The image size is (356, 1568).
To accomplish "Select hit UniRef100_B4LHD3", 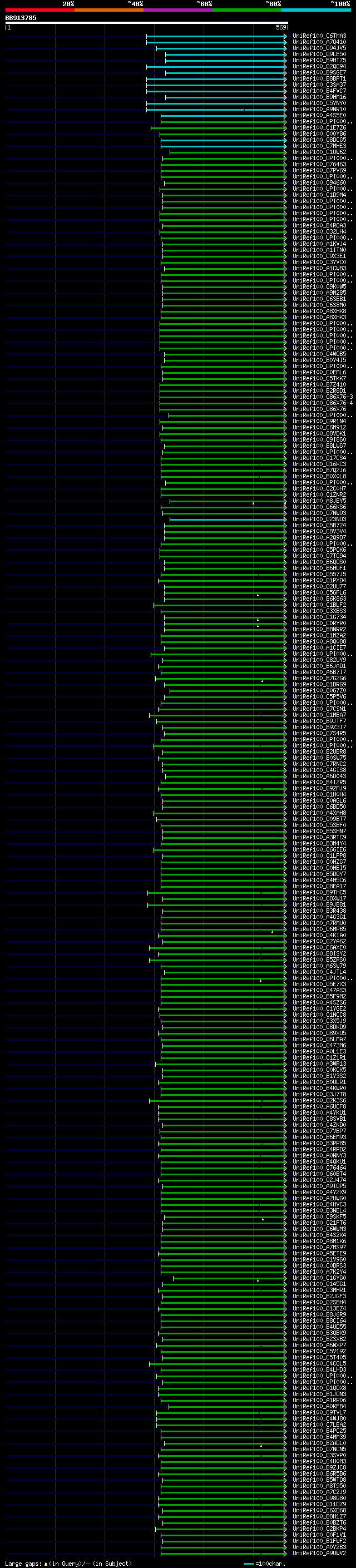I will click(319, 1369).
